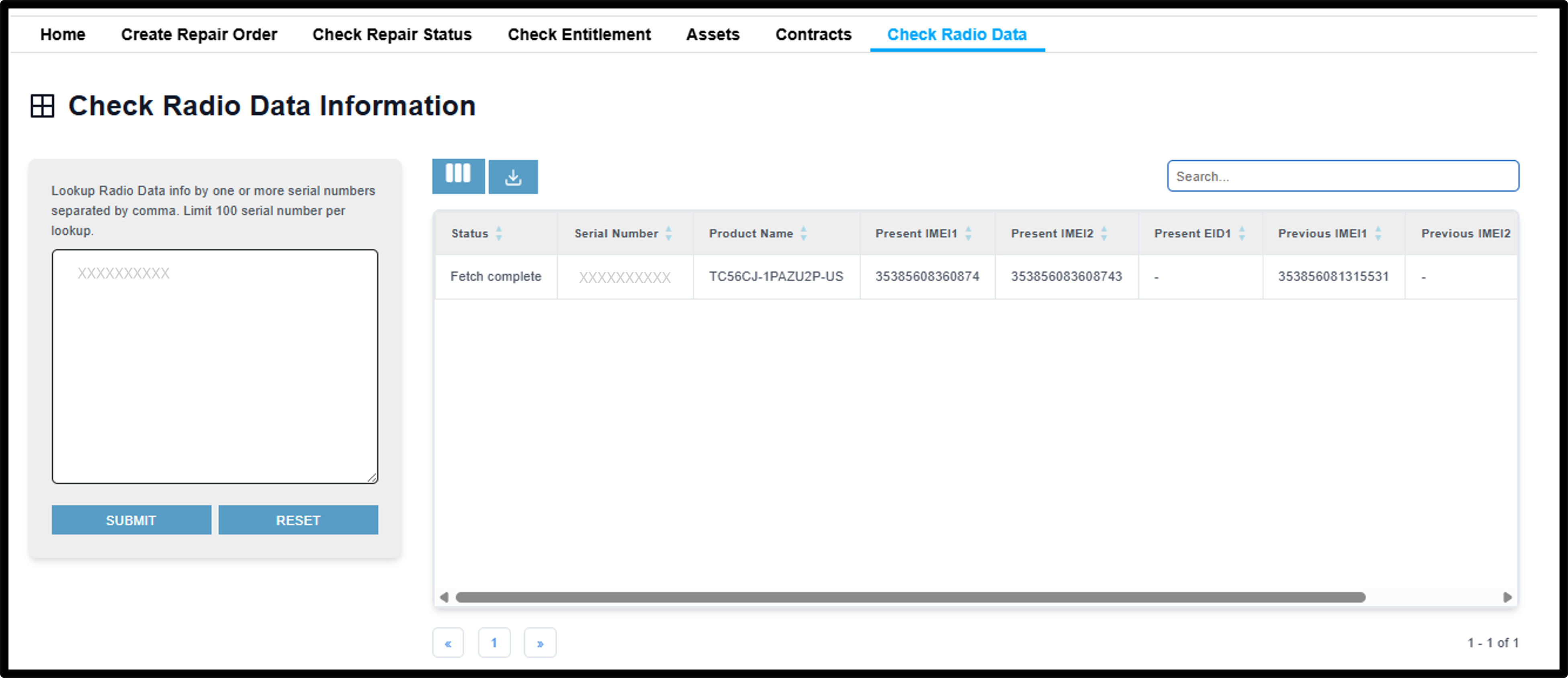Click the textarea resize handle corner

(372, 478)
